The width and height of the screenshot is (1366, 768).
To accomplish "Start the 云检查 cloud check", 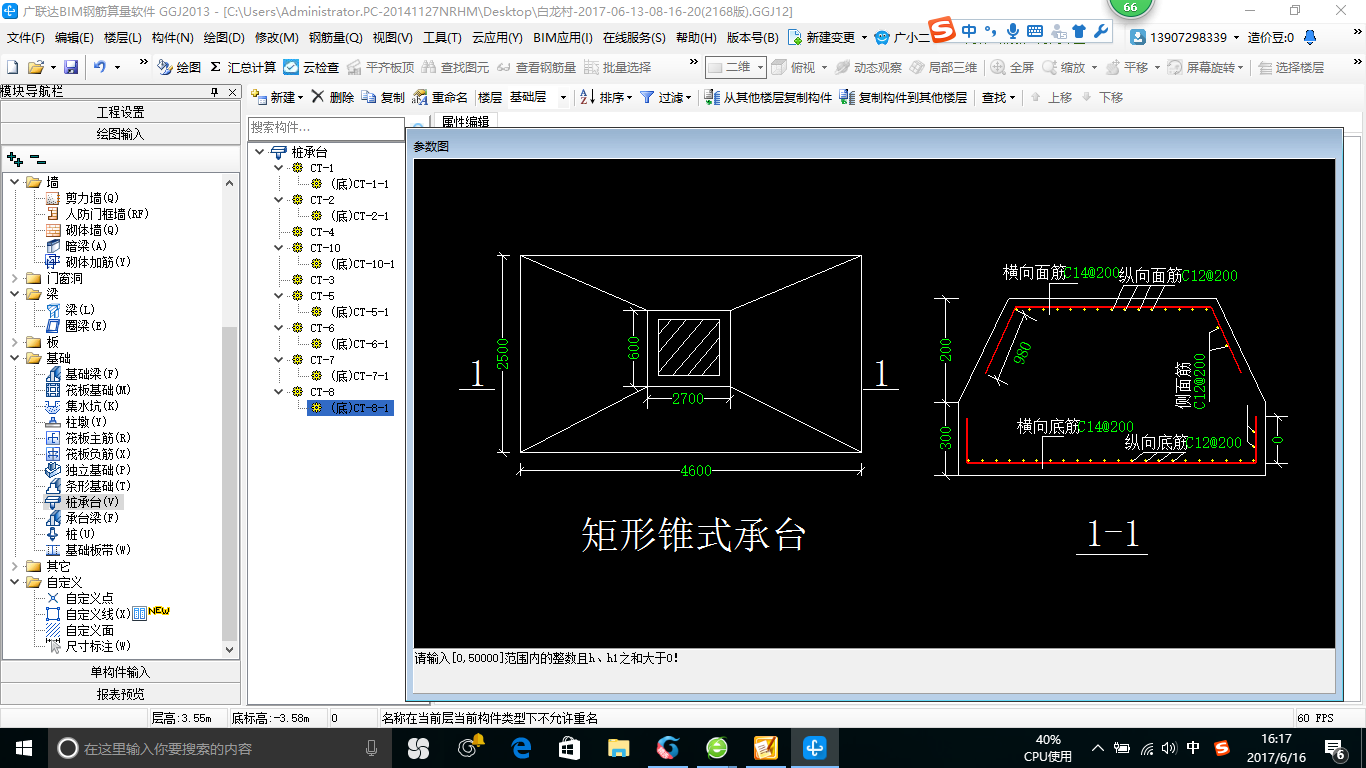I will point(311,67).
